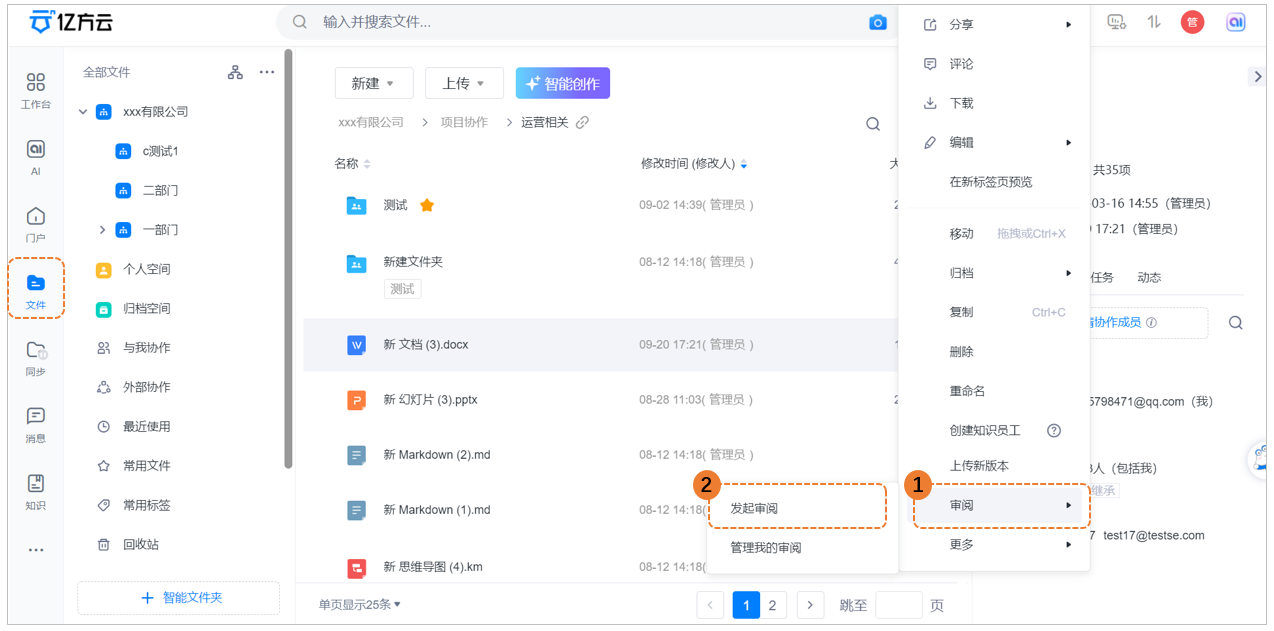This screenshot has height=631, width=1274.
Task: Click the 同步 sync sidebar icon
Action: tap(36, 356)
